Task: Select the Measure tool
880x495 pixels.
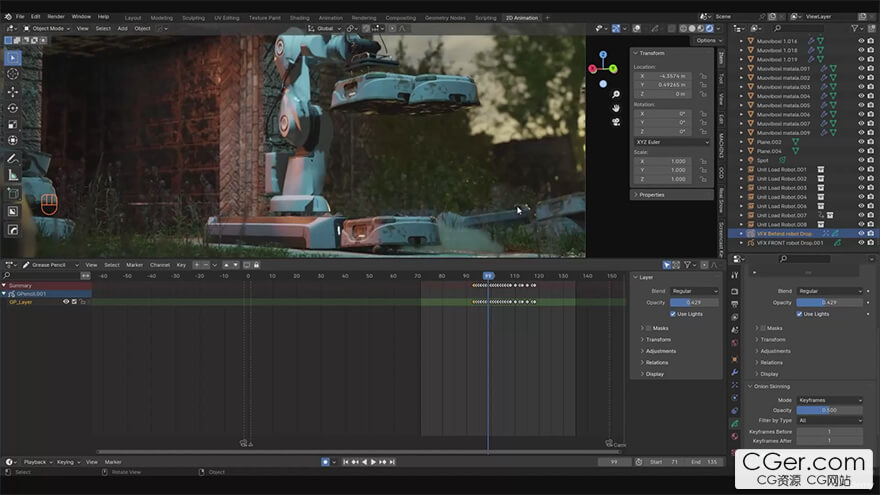Action: click(x=12, y=176)
